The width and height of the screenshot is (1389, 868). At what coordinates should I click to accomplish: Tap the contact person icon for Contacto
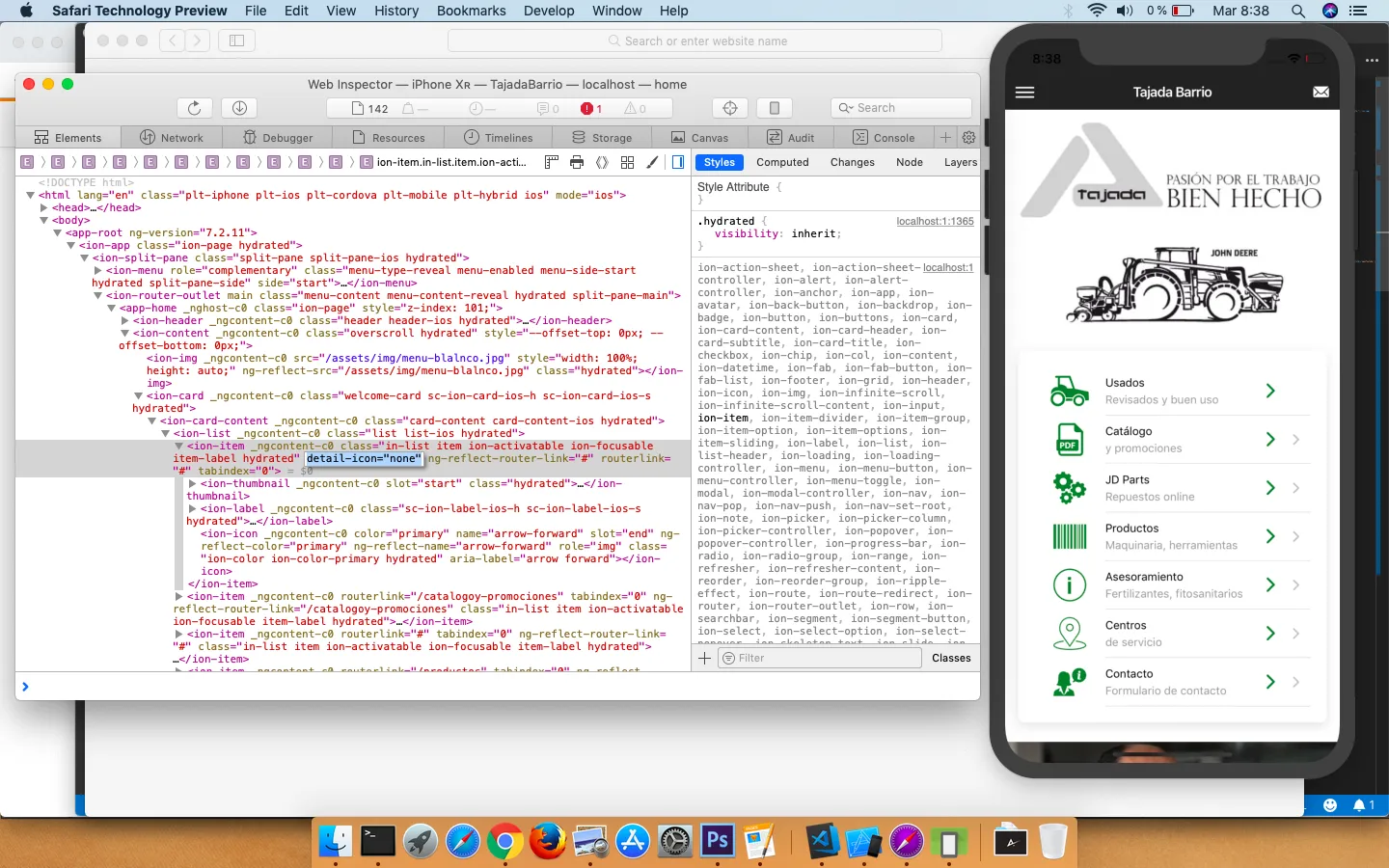tap(1069, 682)
